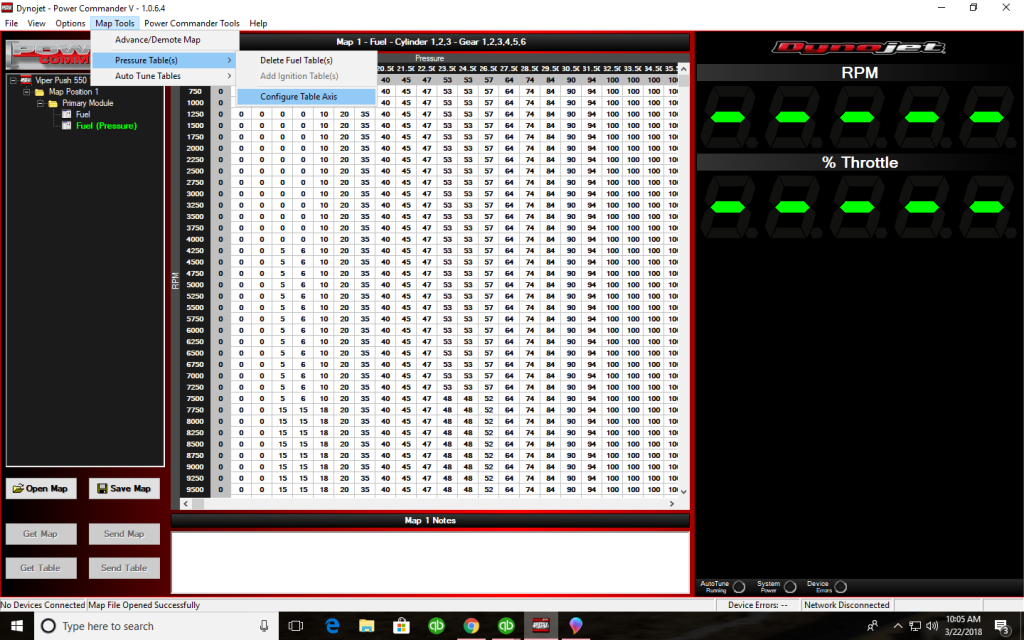Screen dimensions: 1024x640
Task: Click the table vertical scrollbar up arrow
Action: [683, 69]
